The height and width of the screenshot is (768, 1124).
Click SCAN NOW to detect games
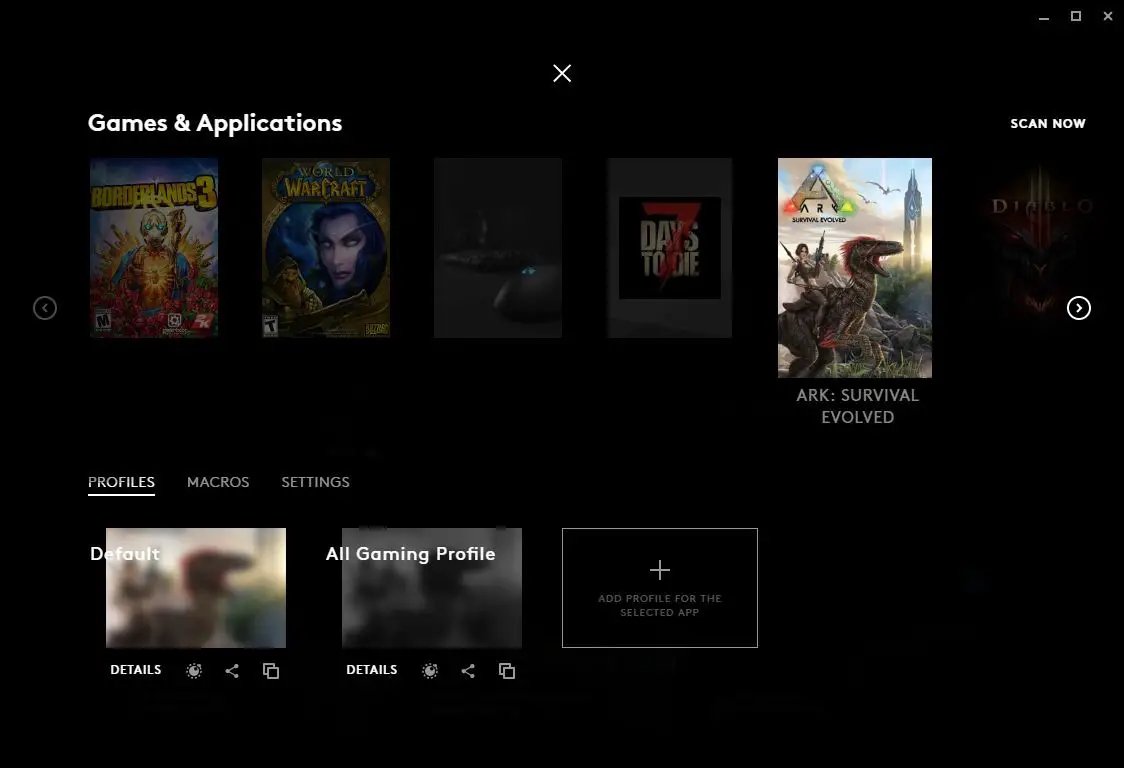tap(1047, 123)
